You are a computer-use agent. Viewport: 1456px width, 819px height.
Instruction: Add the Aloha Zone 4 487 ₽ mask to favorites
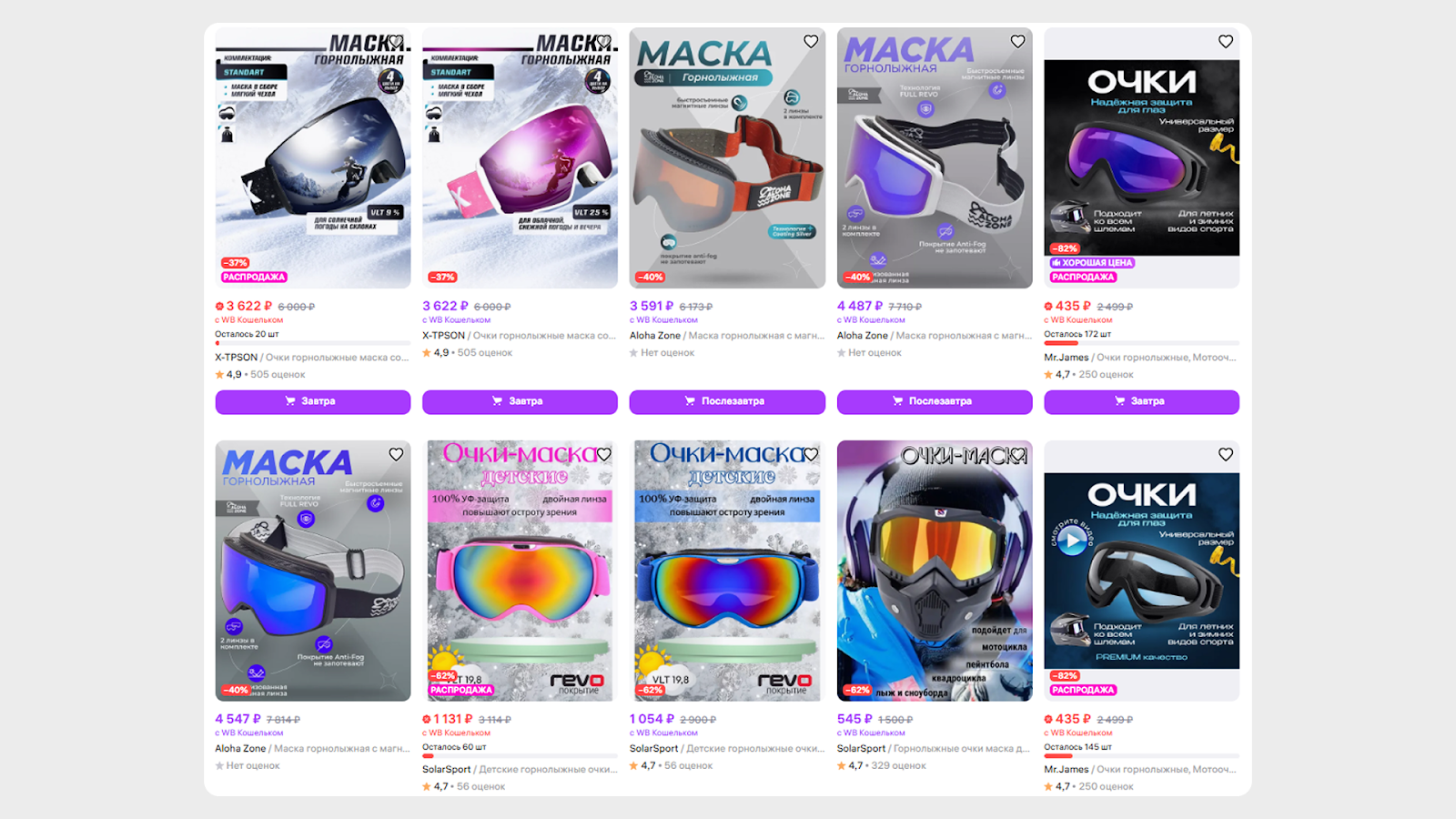pyautogui.click(x=1017, y=41)
